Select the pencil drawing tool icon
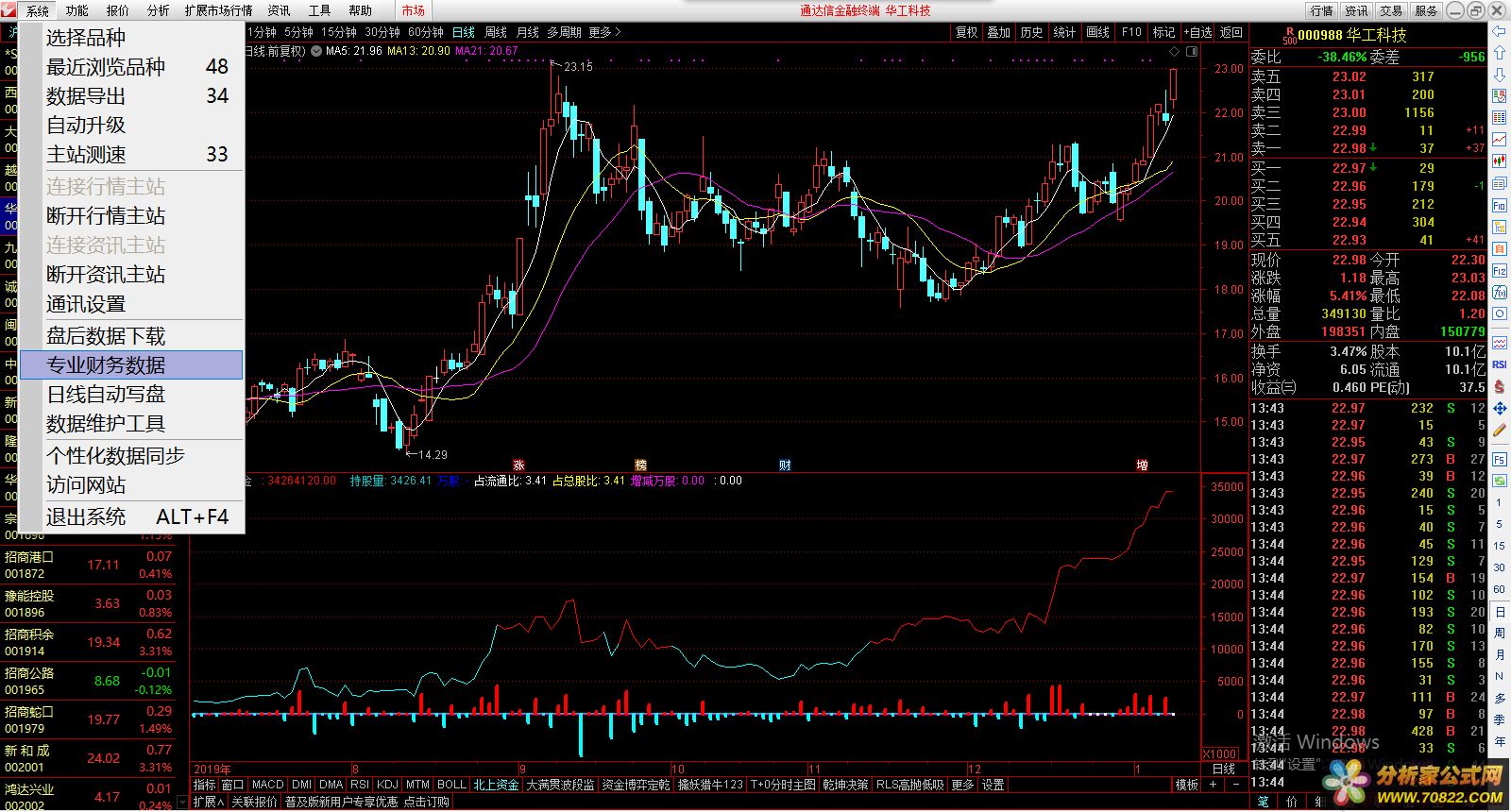The width and height of the screenshot is (1511, 812). [x=1500, y=430]
